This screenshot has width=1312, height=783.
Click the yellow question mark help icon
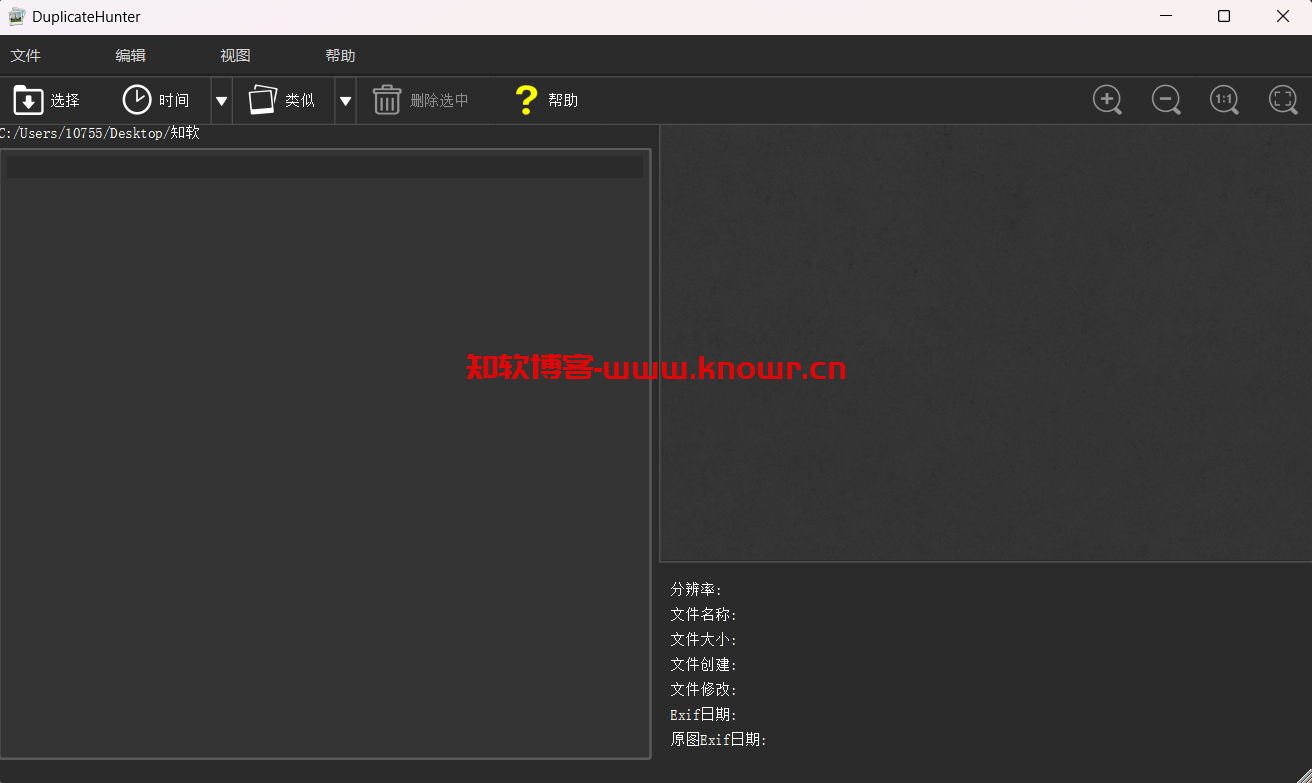[526, 100]
